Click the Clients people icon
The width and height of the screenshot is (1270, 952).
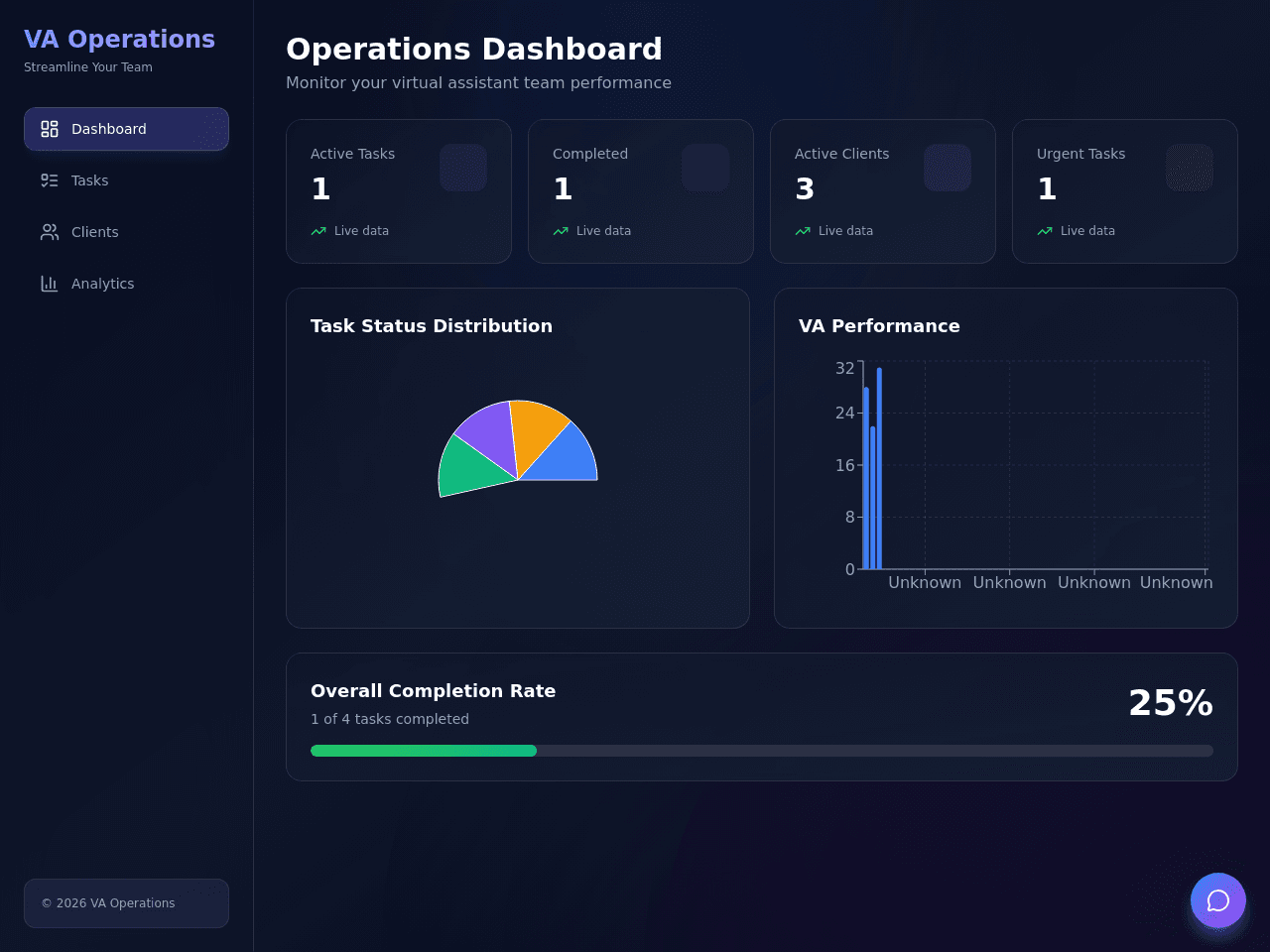coord(50,232)
